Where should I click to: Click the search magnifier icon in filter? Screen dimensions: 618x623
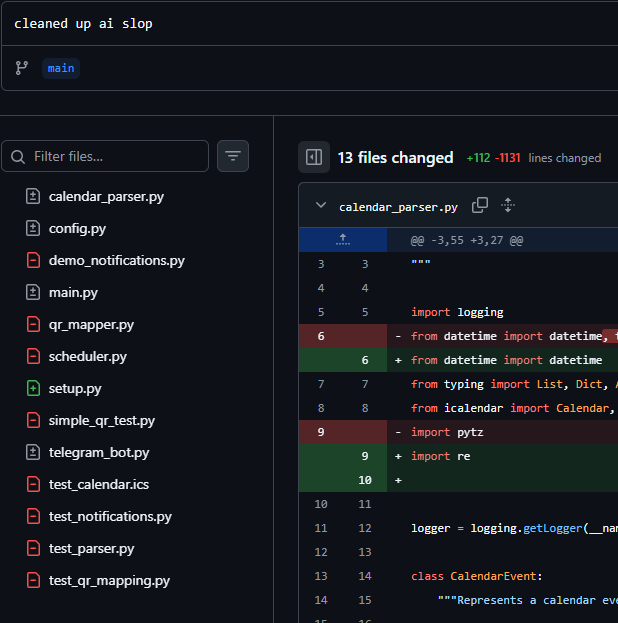point(18,157)
